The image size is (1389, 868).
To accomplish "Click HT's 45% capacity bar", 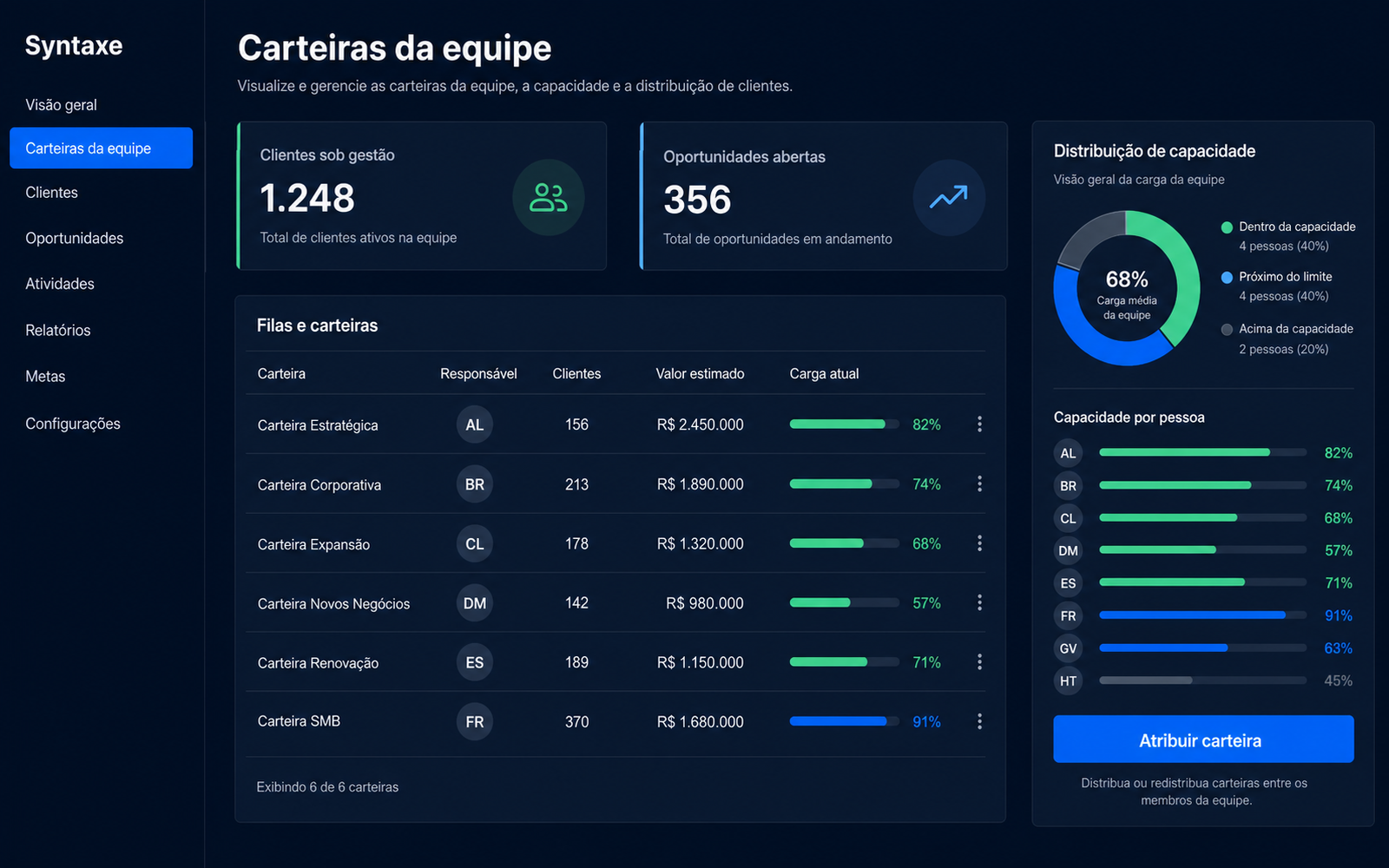I will tap(1202, 681).
